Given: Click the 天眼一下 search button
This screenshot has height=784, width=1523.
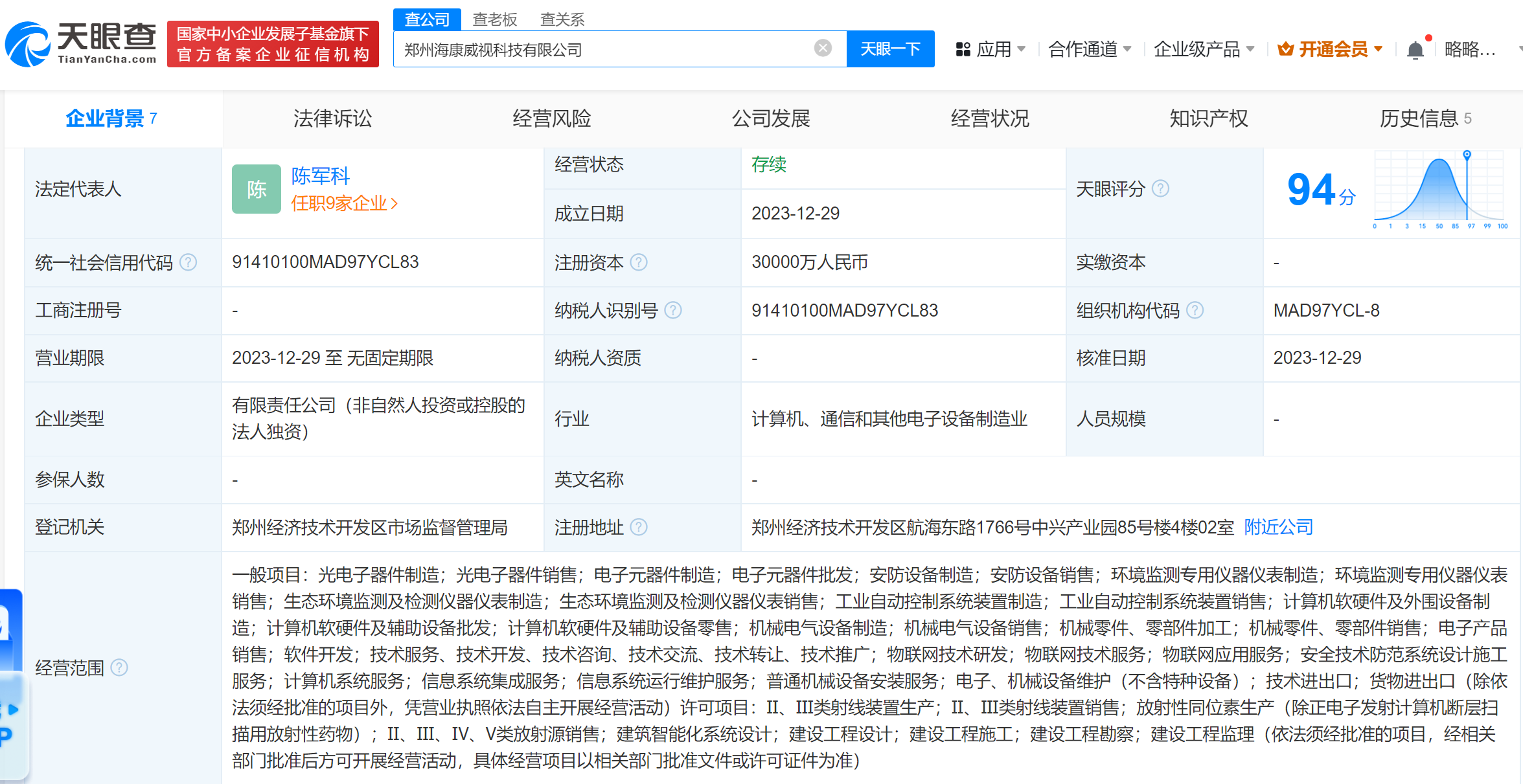Looking at the screenshot, I should [x=890, y=49].
